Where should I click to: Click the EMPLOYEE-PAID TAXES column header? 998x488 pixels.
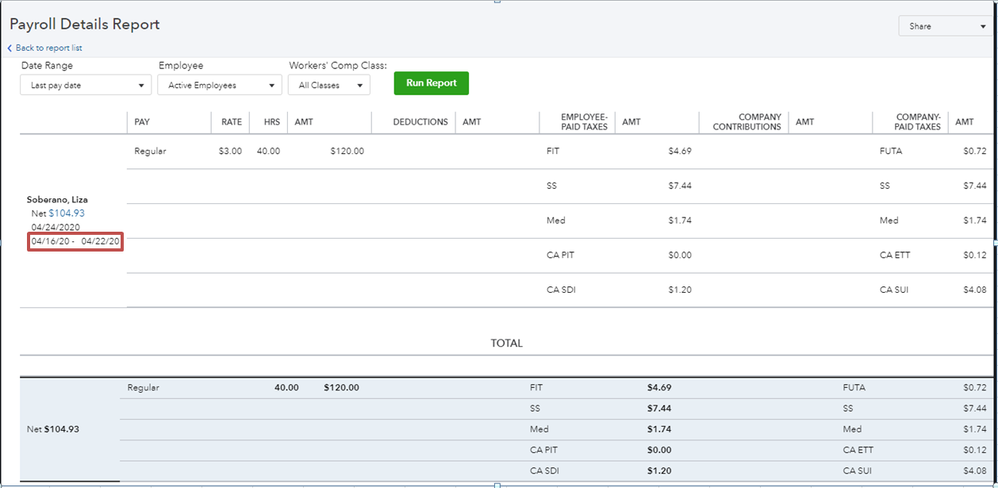[x=579, y=122]
